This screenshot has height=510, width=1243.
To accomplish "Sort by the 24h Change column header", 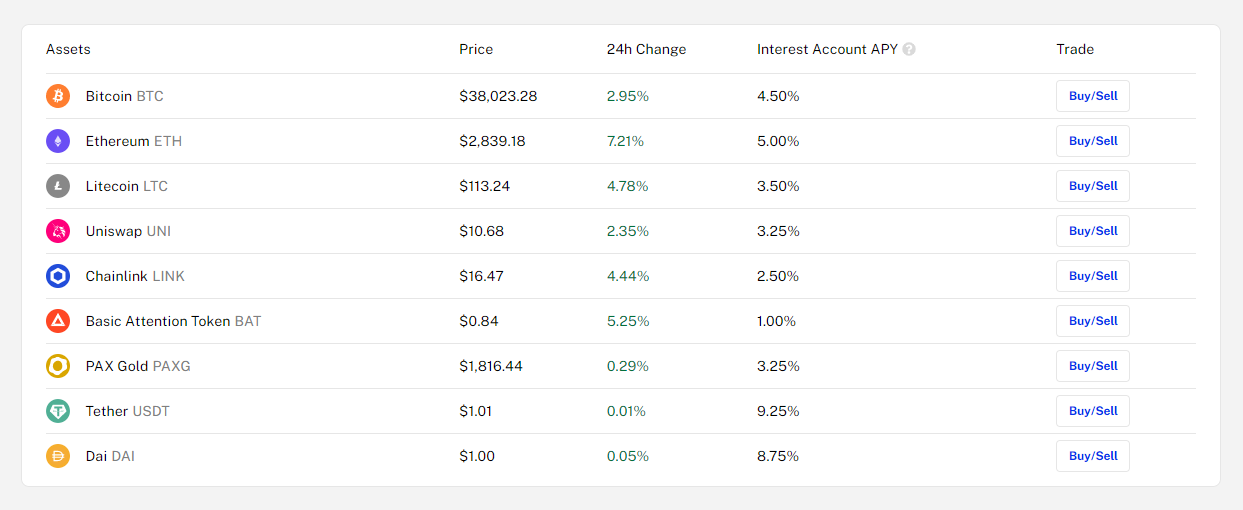I will (x=646, y=49).
